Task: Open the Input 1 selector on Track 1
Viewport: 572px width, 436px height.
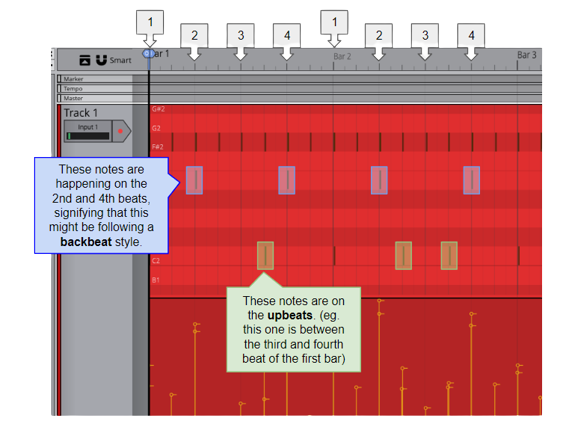Action: click(x=88, y=127)
